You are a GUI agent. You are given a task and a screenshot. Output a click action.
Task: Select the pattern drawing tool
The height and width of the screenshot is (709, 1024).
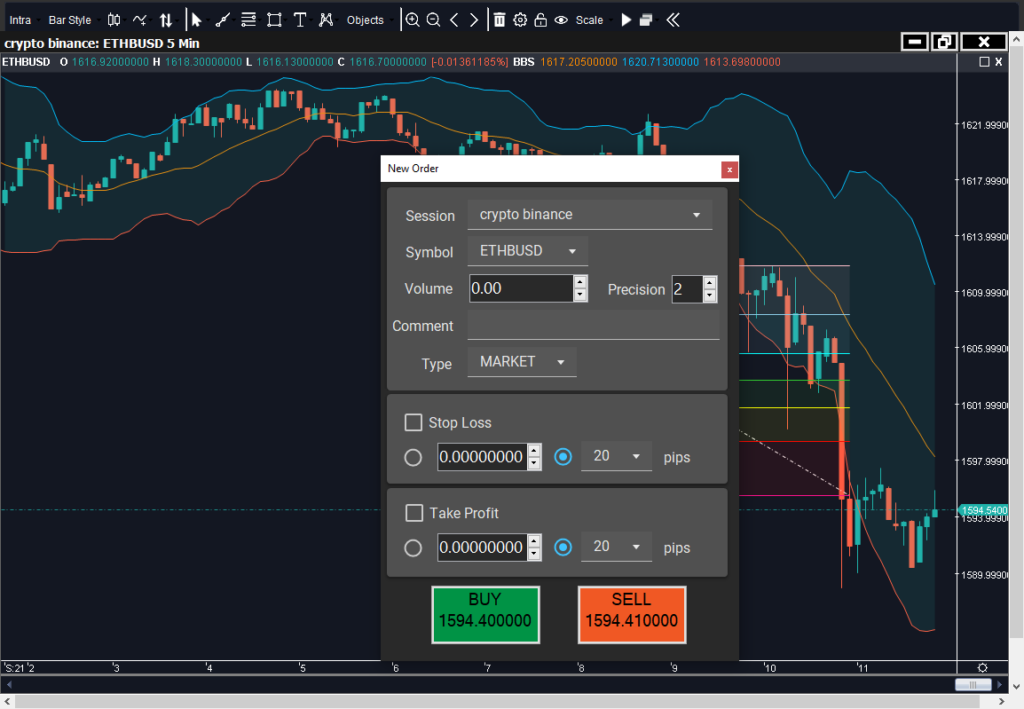pos(326,20)
